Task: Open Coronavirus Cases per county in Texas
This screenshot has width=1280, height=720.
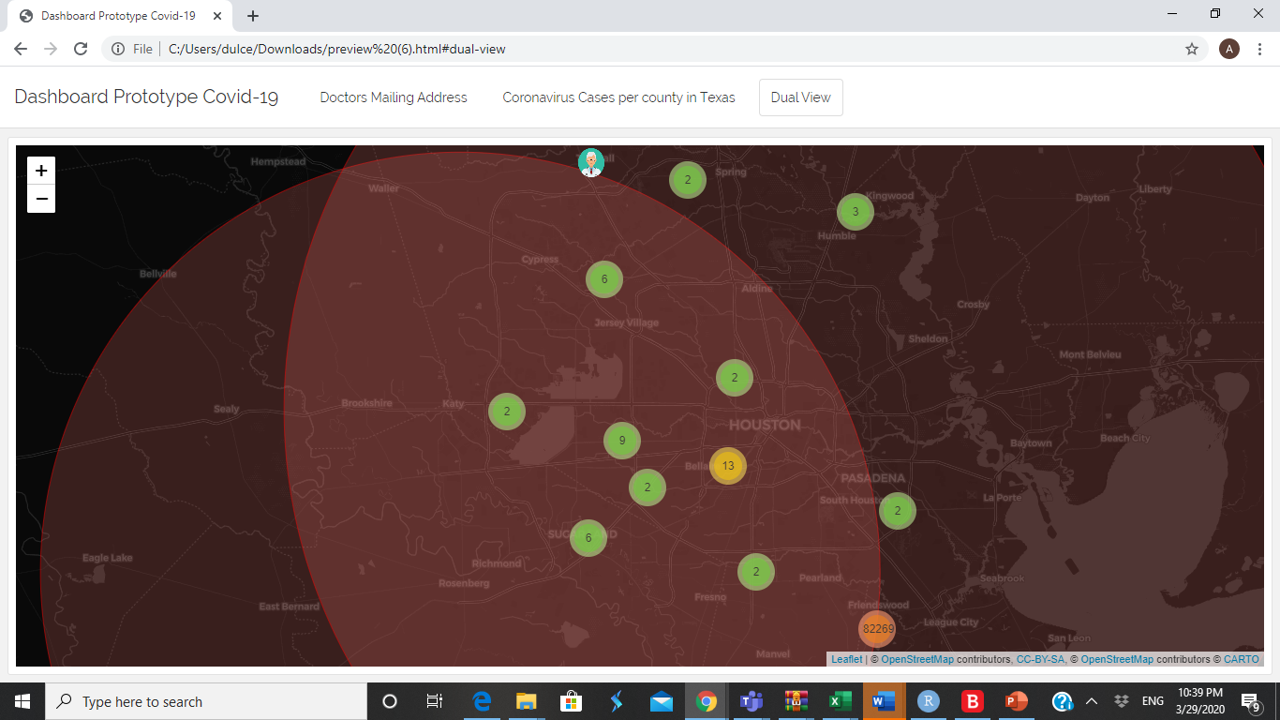Action: coord(618,97)
